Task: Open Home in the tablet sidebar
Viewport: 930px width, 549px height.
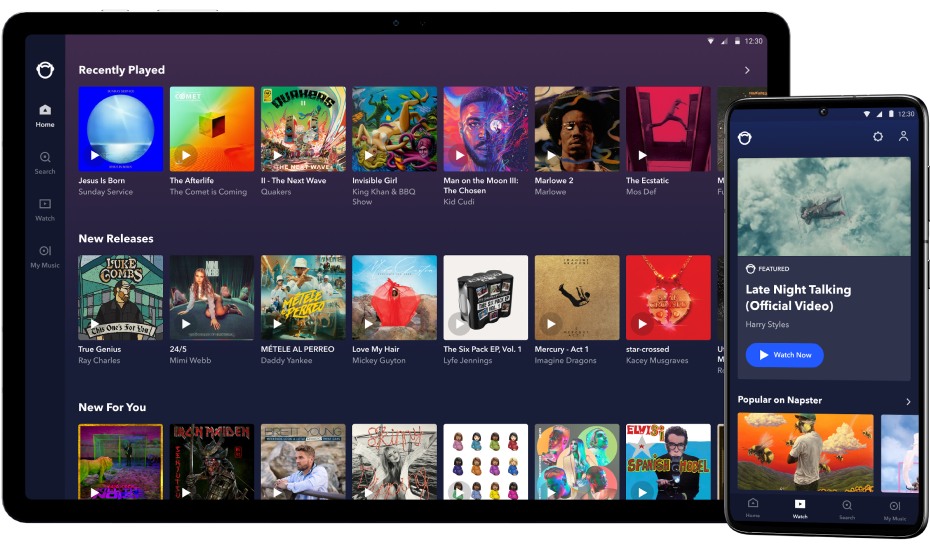Action: (x=45, y=116)
